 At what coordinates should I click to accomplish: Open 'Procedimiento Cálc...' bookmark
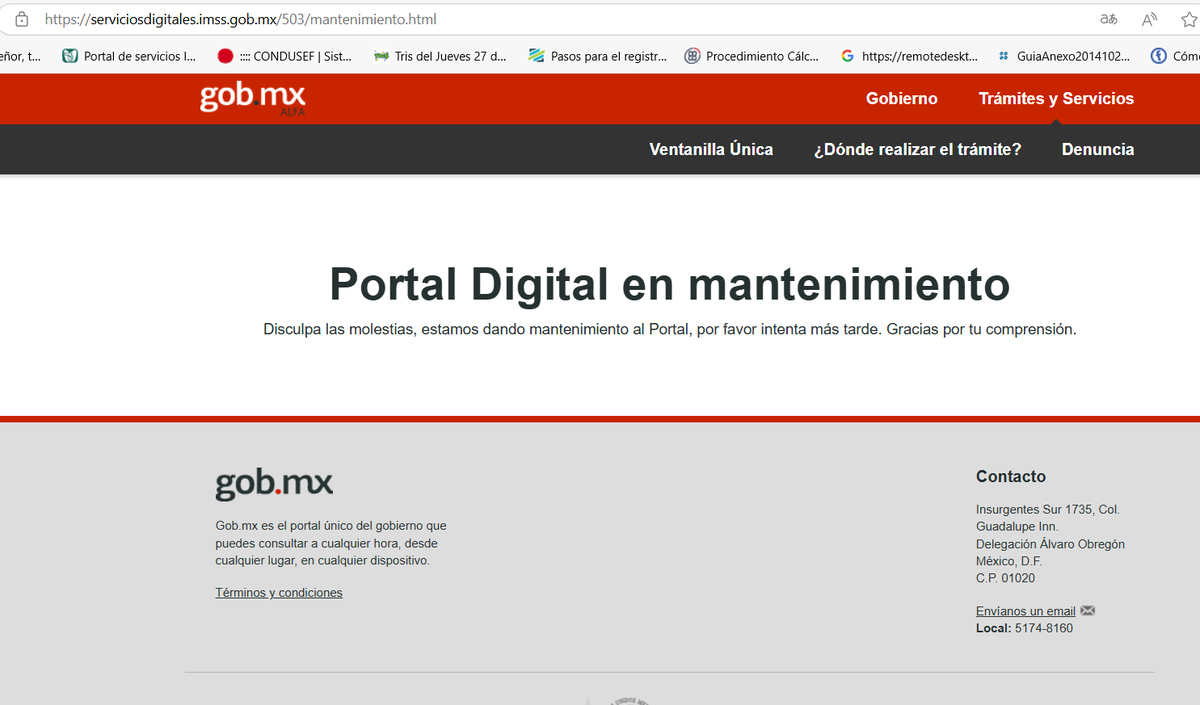tap(752, 56)
